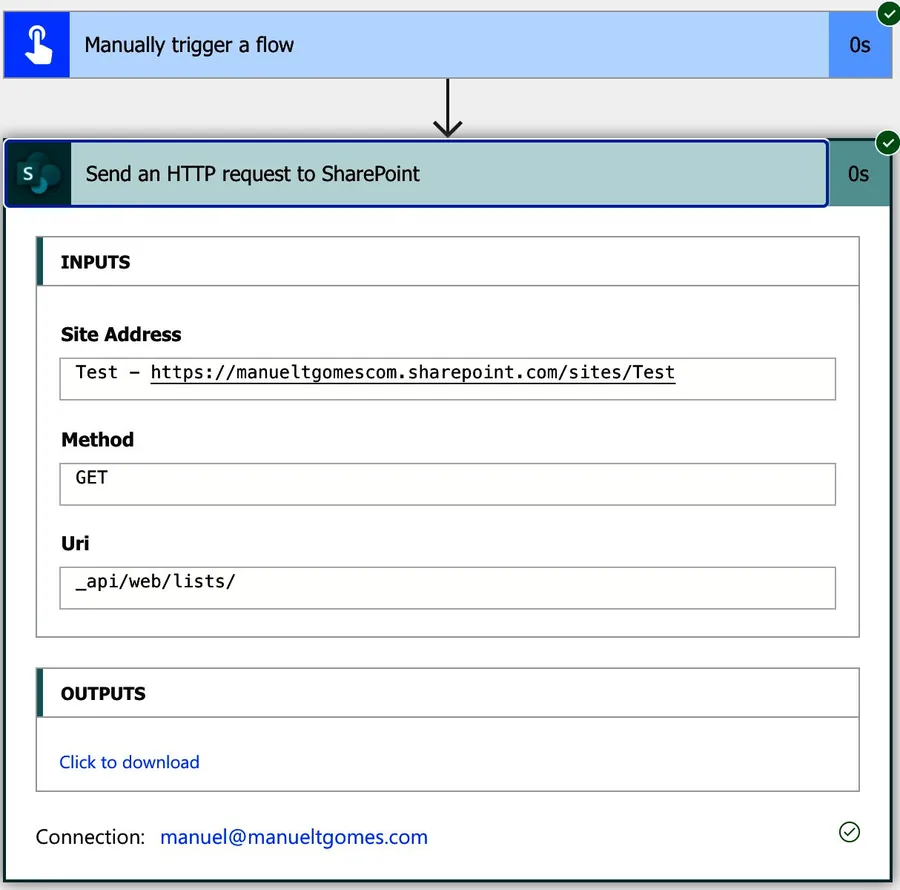
Task: Click the 0s duration on the SharePoint step
Action: pyautogui.click(x=858, y=174)
